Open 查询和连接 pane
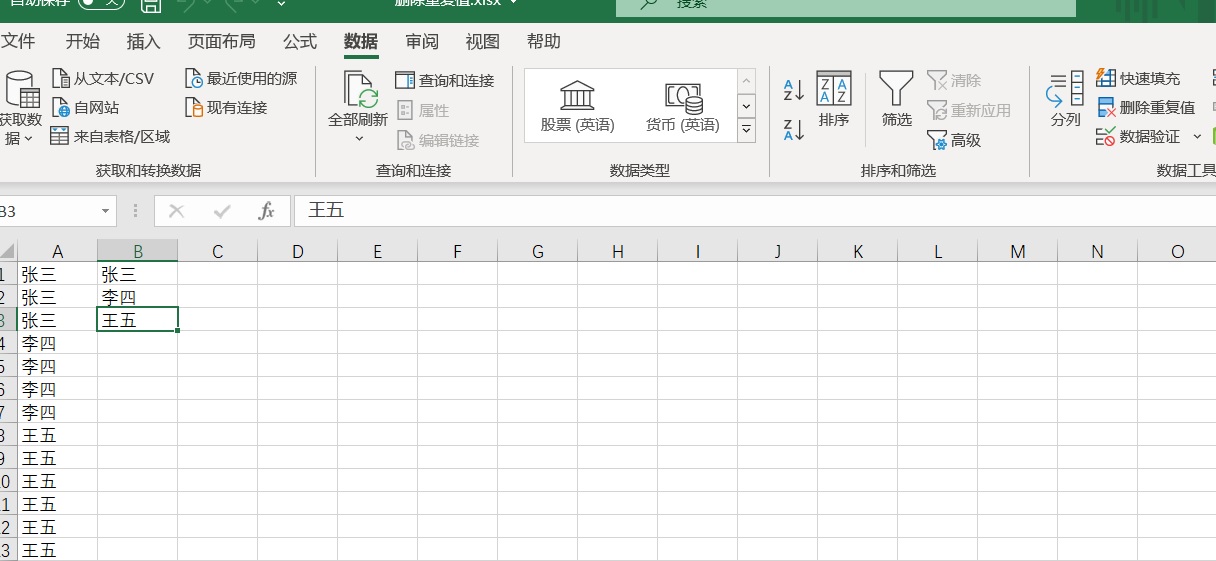1216x561 pixels. point(445,80)
